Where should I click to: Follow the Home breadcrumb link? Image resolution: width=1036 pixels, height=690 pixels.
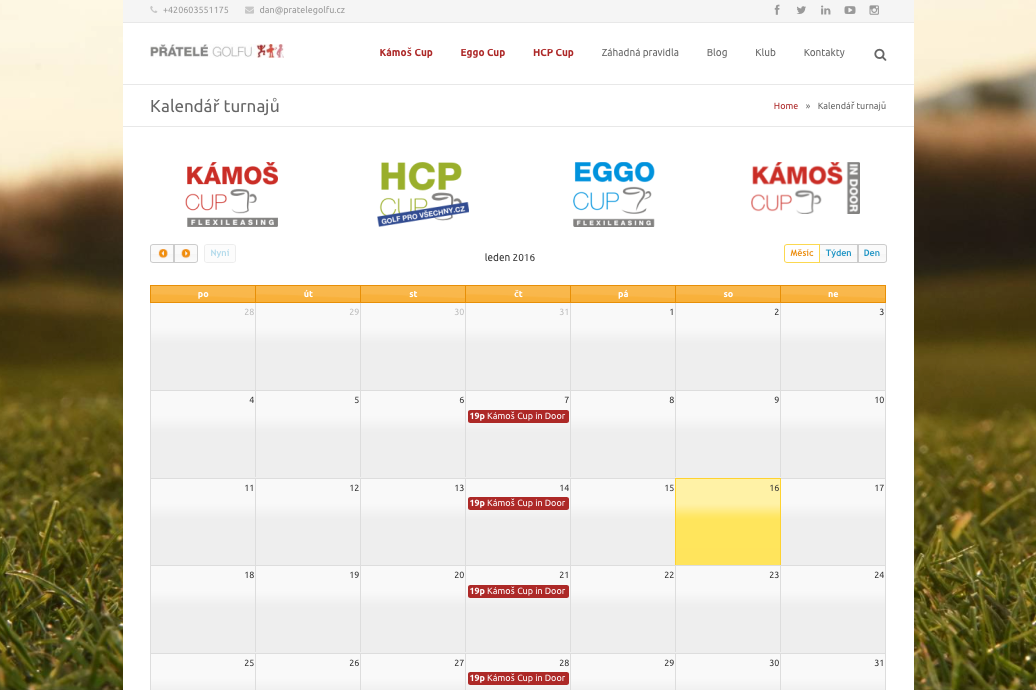[786, 106]
